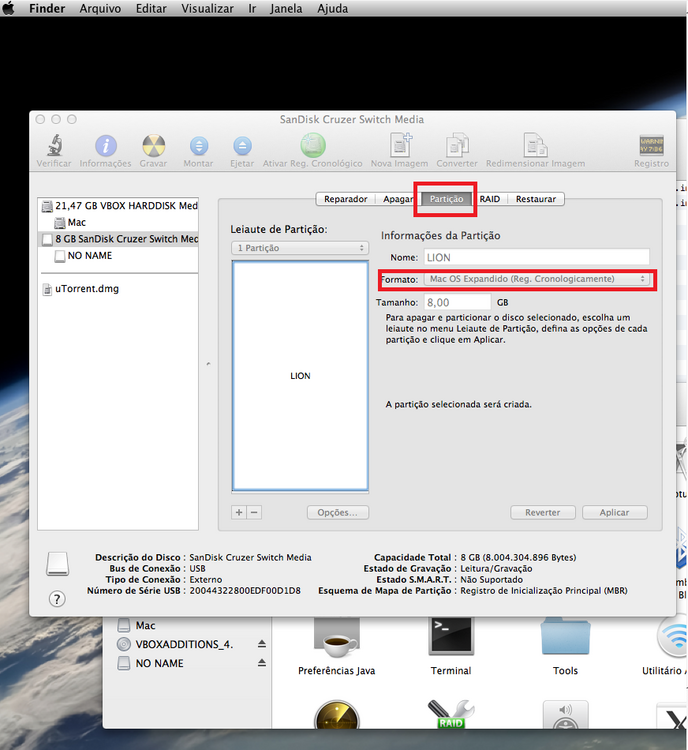
Task: Click the Aplicar button
Action: (614, 512)
